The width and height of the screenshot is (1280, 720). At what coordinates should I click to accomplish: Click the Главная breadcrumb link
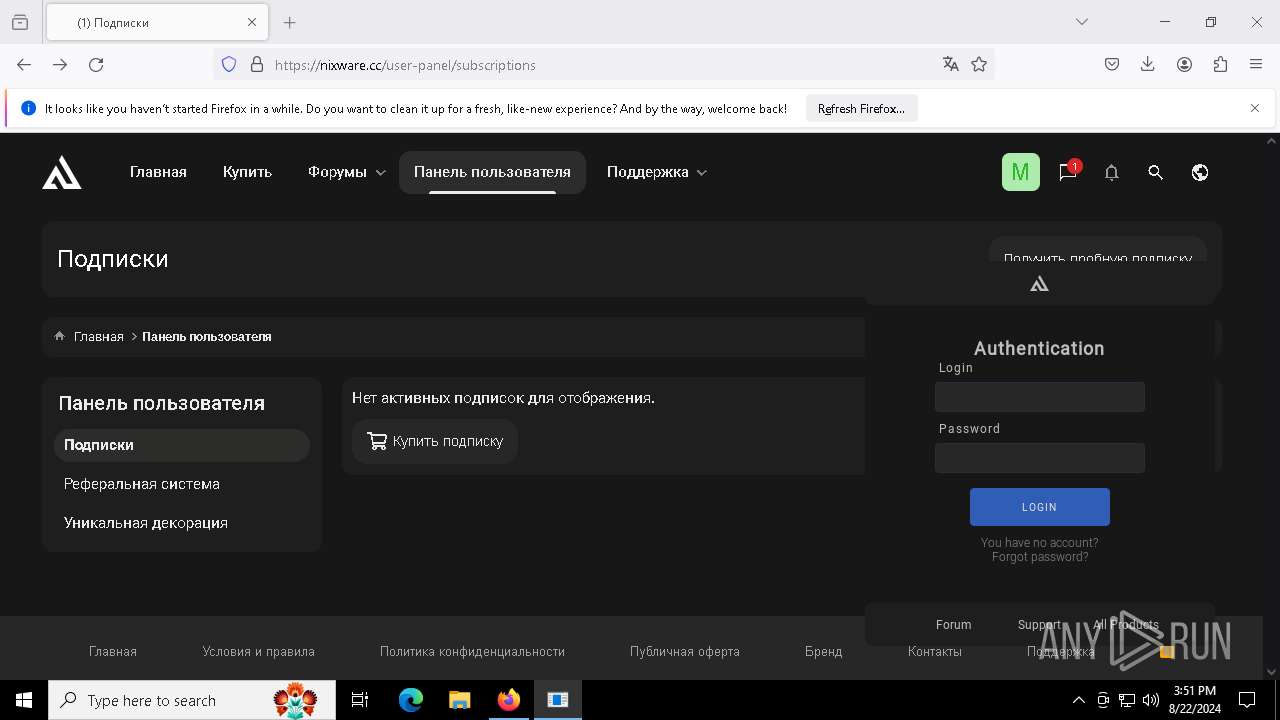(x=99, y=336)
